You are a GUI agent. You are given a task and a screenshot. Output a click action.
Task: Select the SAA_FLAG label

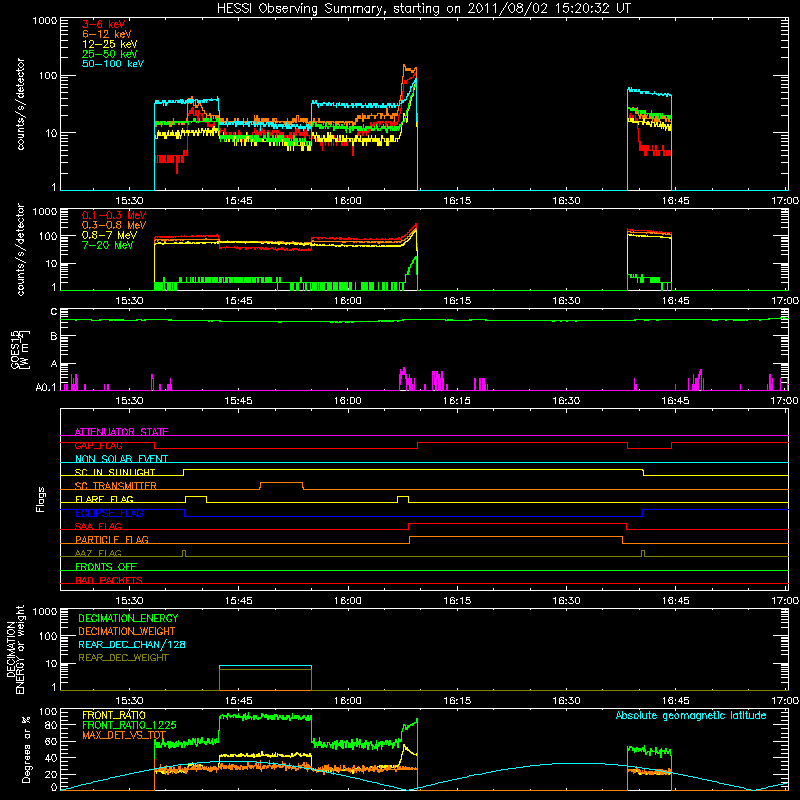point(98,526)
